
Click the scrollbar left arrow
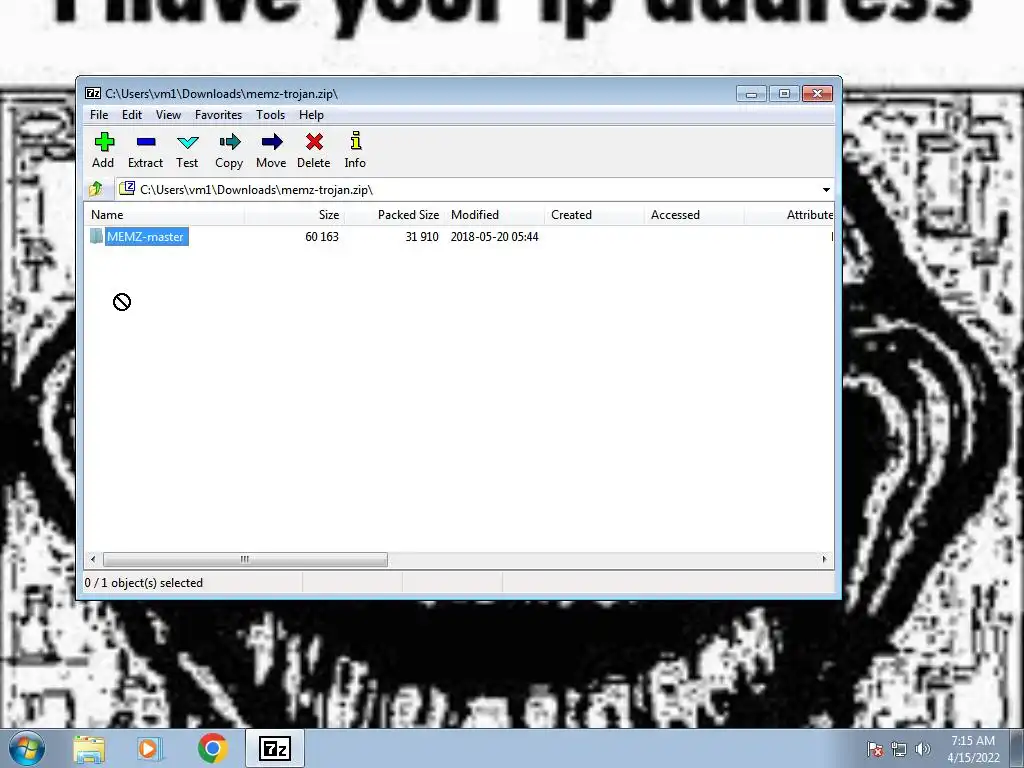[93, 559]
